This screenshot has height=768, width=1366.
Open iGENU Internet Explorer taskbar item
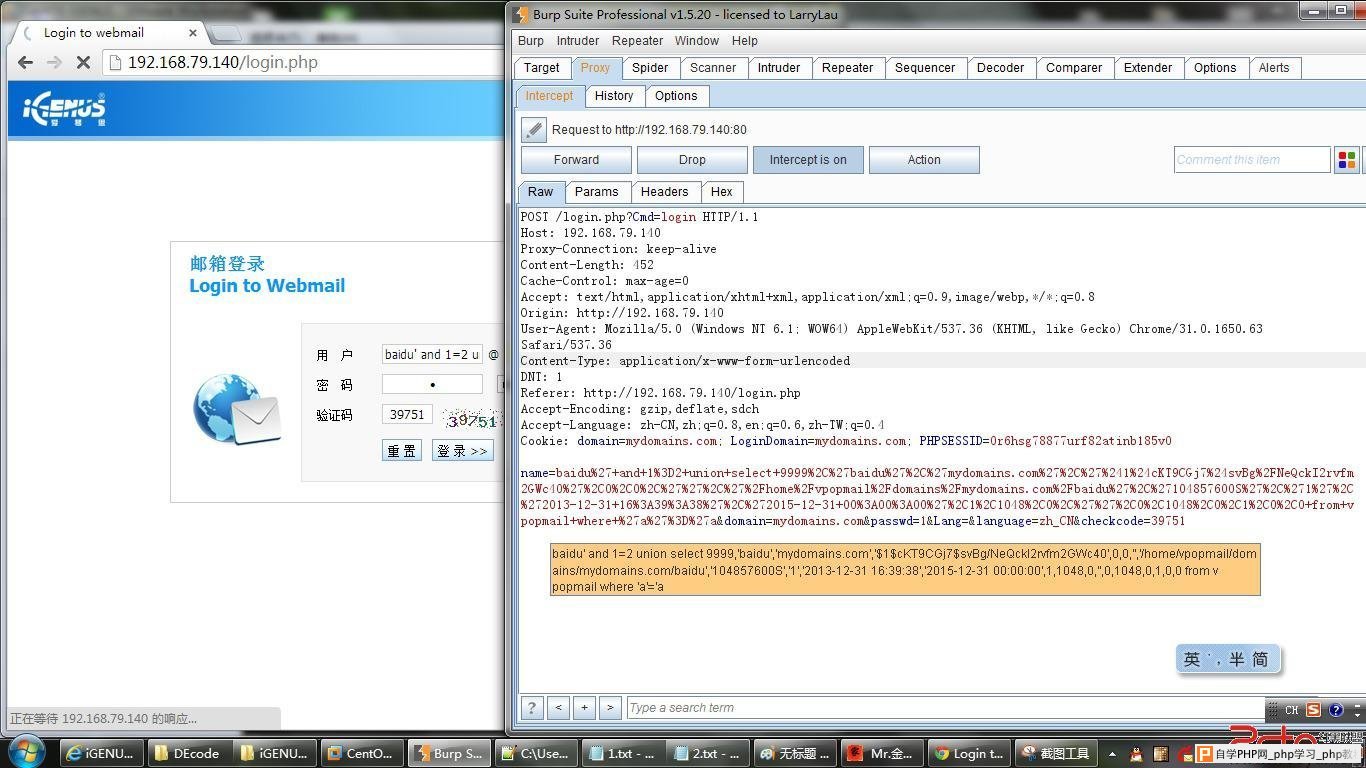(101, 753)
